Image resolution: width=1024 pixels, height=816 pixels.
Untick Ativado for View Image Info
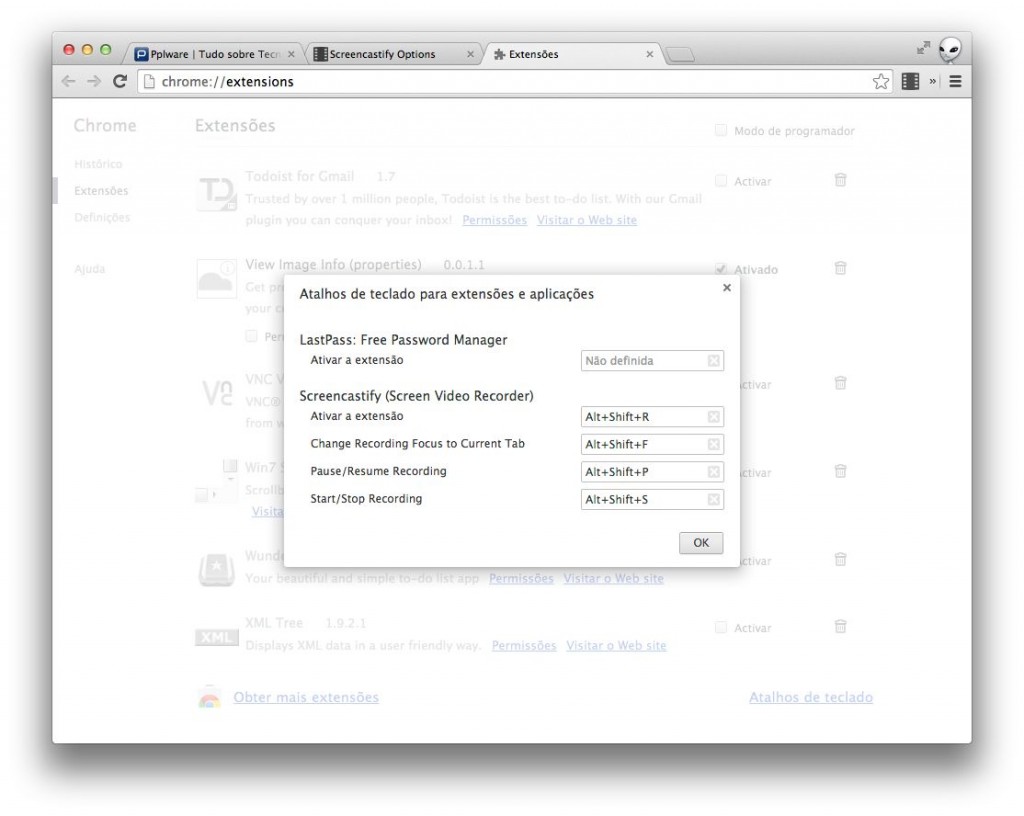(x=720, y=268)
